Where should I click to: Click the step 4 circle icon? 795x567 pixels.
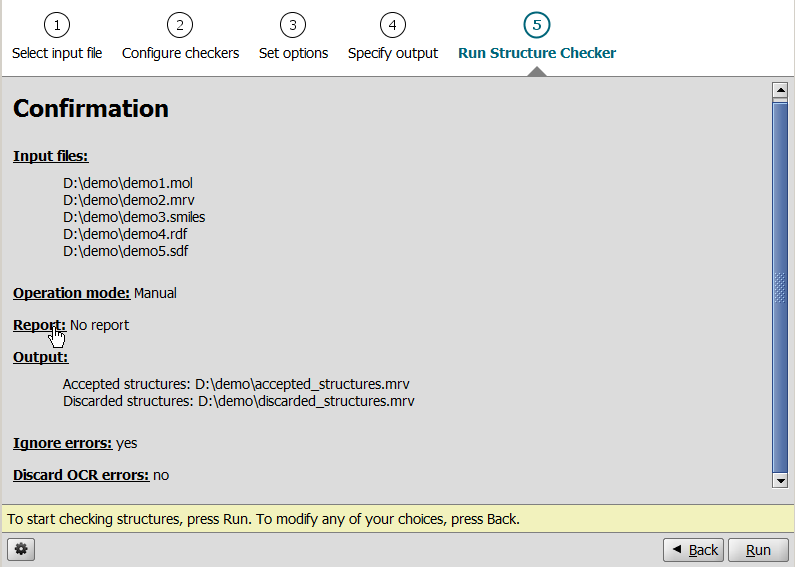393,26
